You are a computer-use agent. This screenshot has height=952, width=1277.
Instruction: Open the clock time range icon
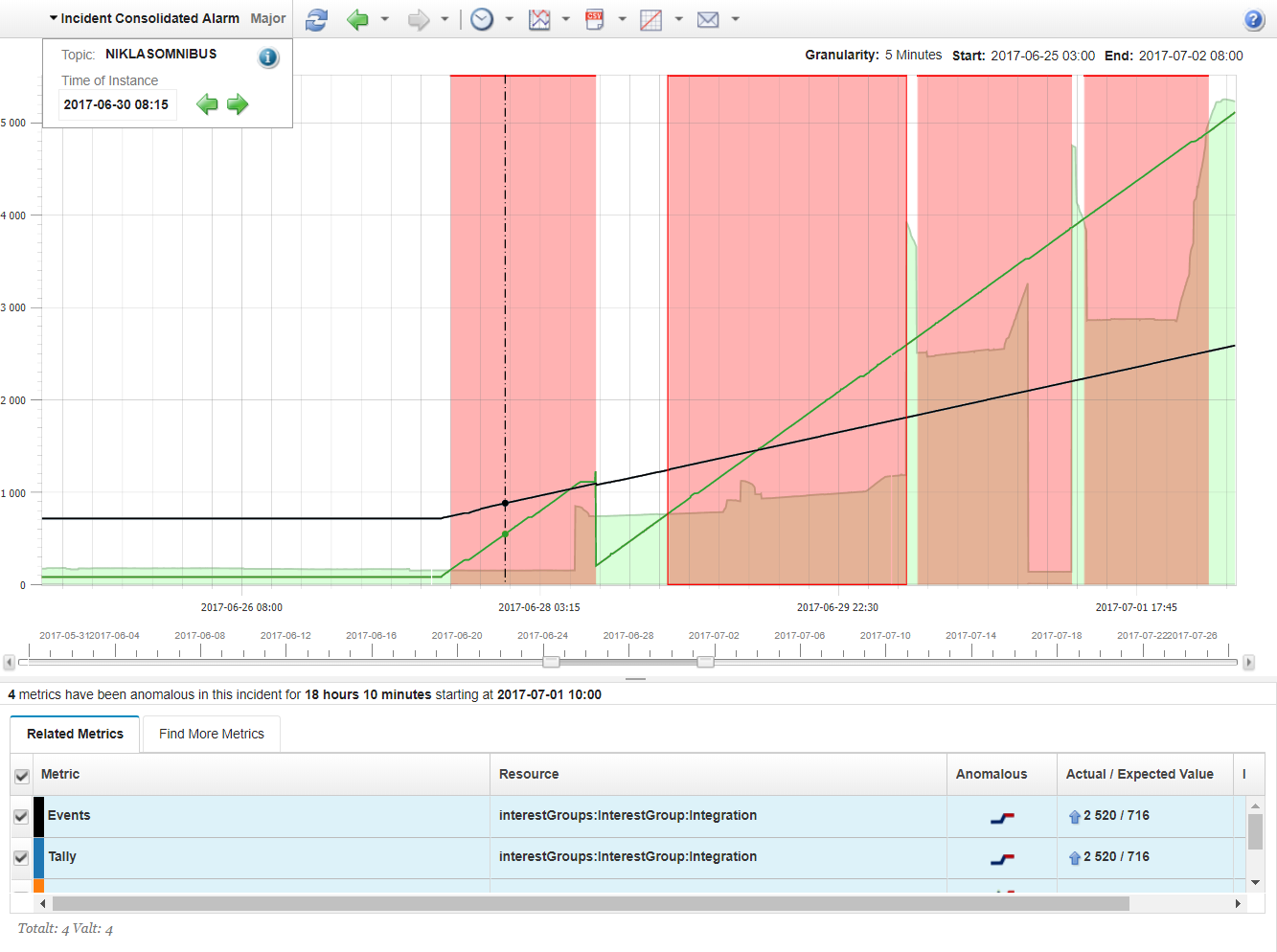point(482,19)
